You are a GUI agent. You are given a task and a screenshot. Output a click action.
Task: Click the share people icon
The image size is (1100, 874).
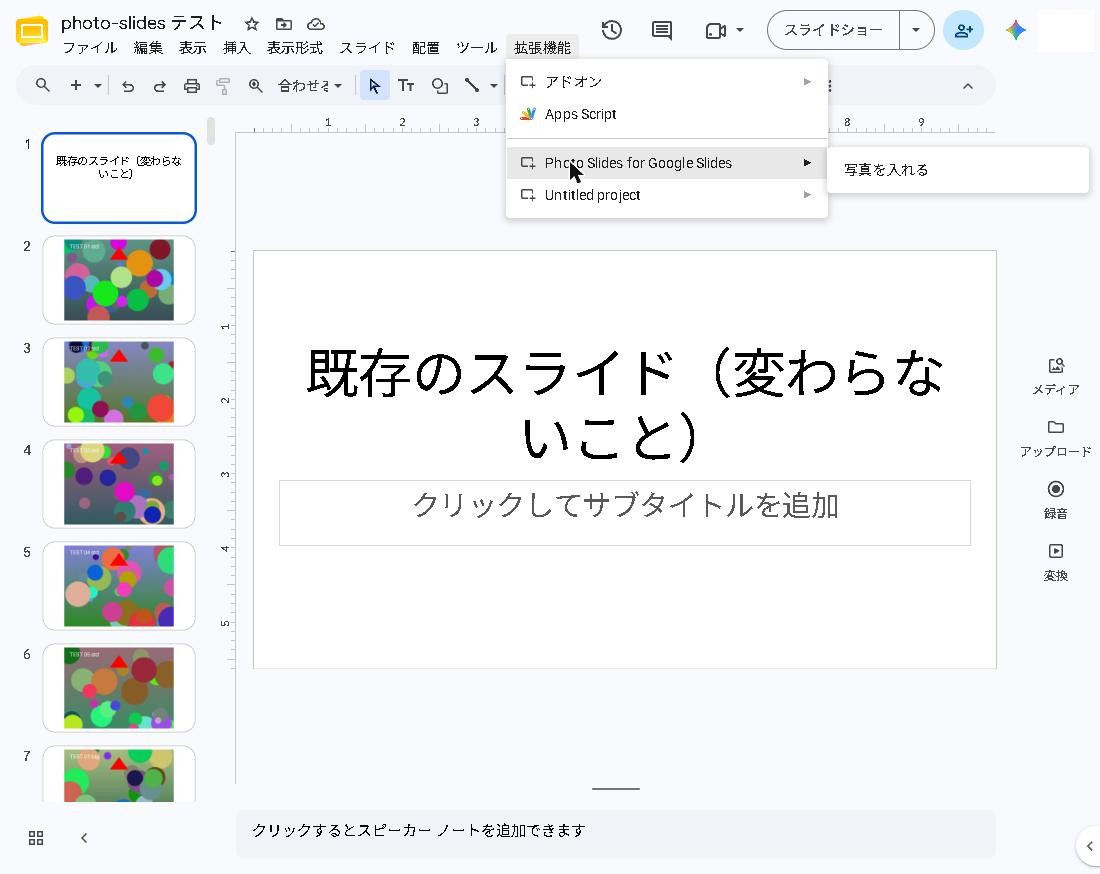click(x=963, y=30)
